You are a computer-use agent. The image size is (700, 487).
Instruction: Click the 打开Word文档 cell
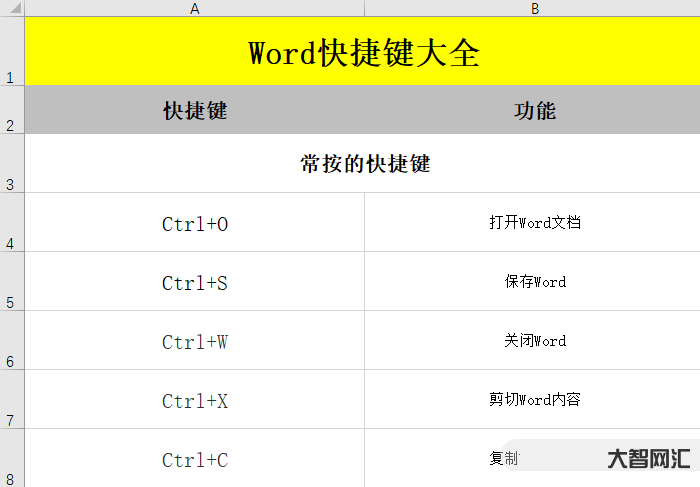pyautogui.click(x=534, y=223)
